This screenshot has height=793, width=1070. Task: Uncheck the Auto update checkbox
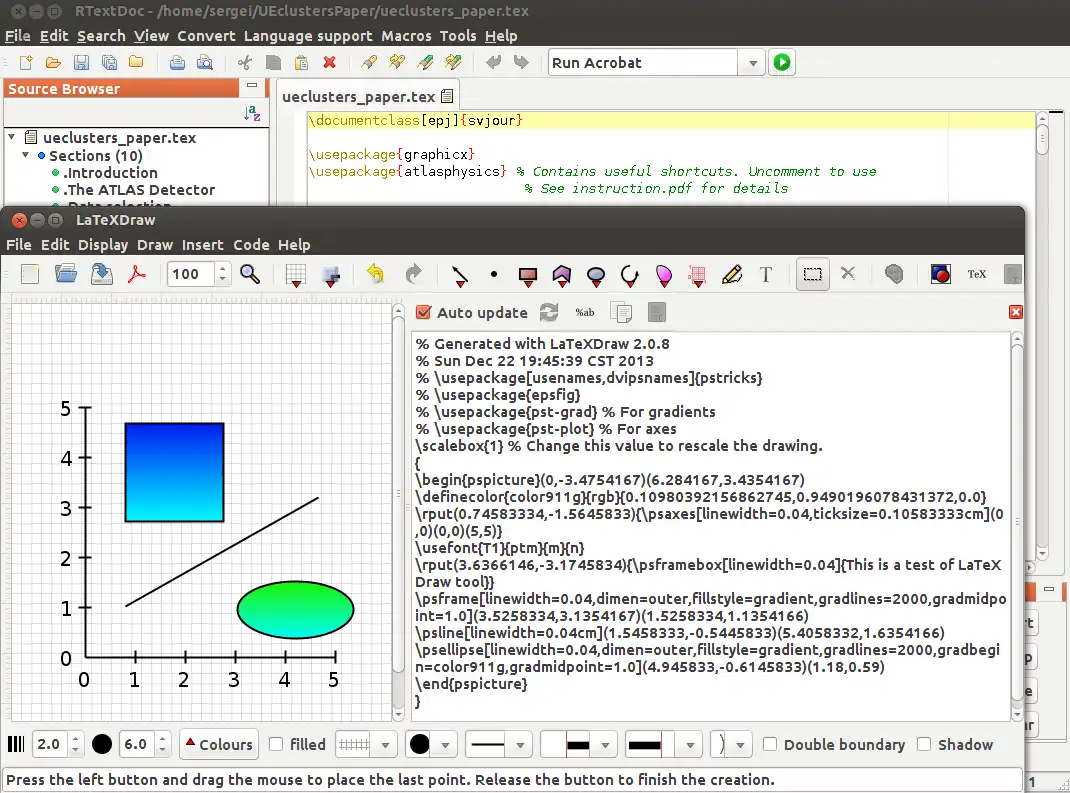(x=424, y=312)
